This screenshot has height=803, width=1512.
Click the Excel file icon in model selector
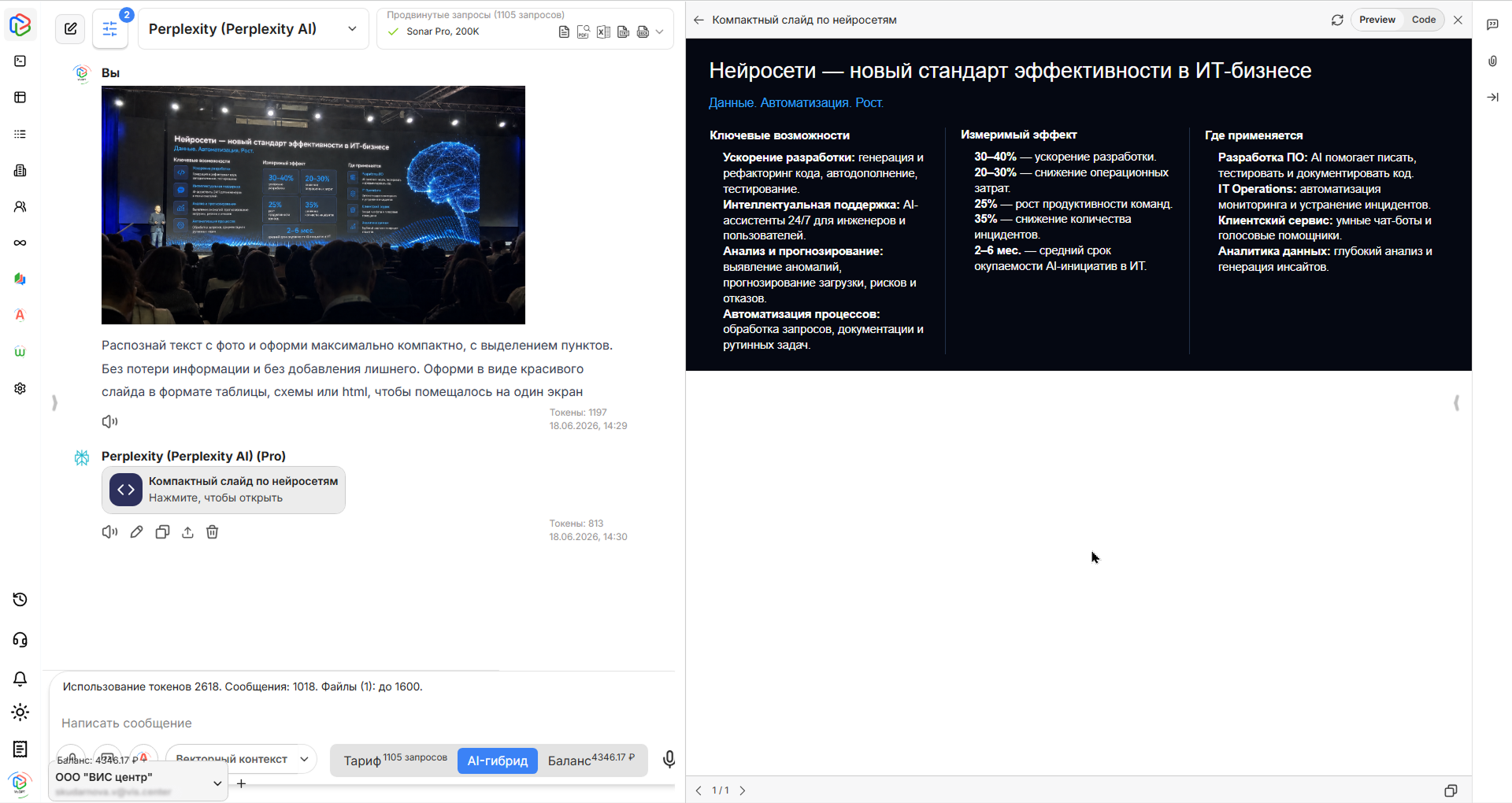603,32
